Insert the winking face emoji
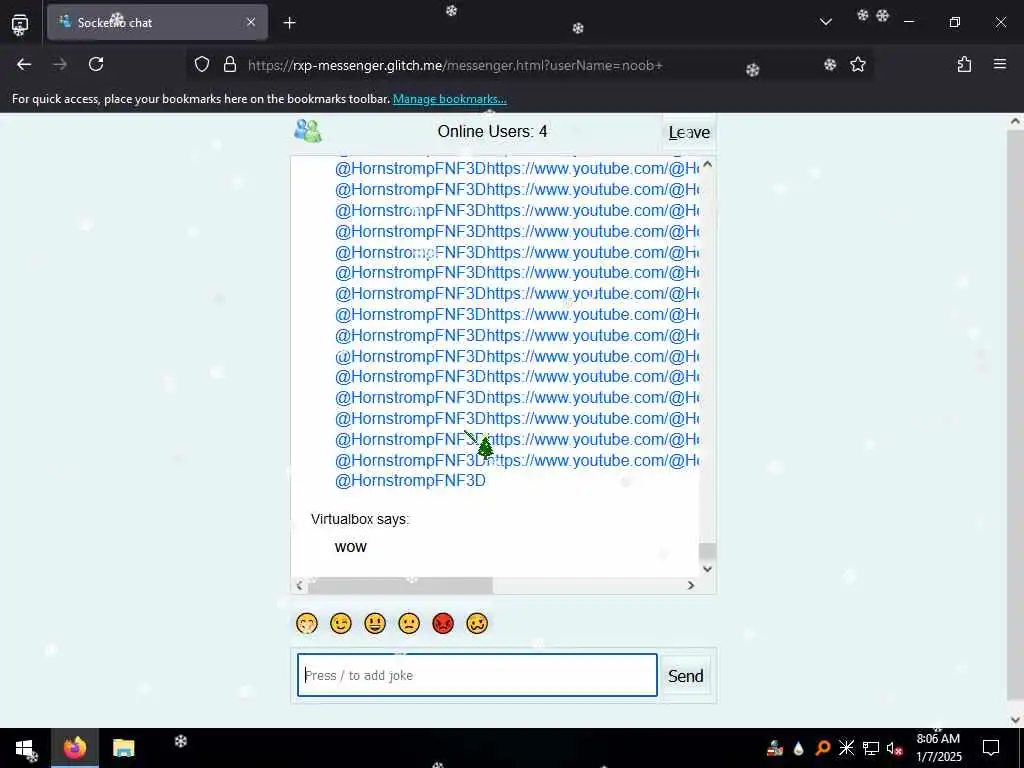Viewport: 1024px width, 768px height. [x=341, y=623]
